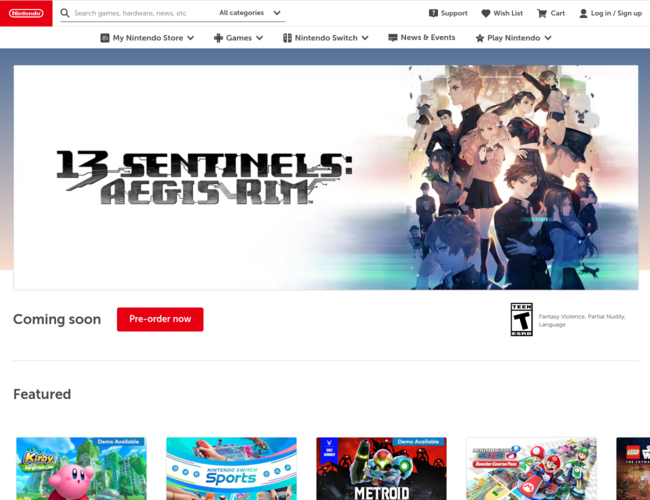Click the Support speech bubble icon
650x500 pixels.
[x=433, y=13]
